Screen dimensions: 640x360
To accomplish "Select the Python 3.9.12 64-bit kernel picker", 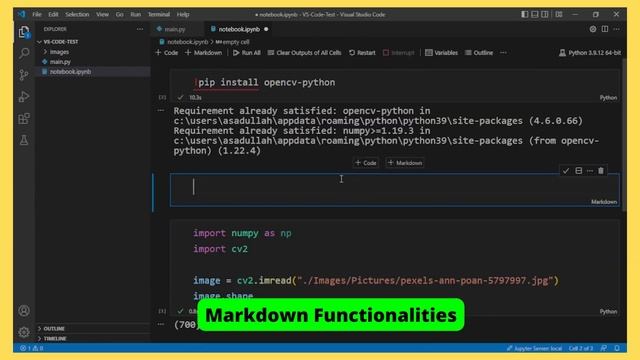I will (590, 53).
